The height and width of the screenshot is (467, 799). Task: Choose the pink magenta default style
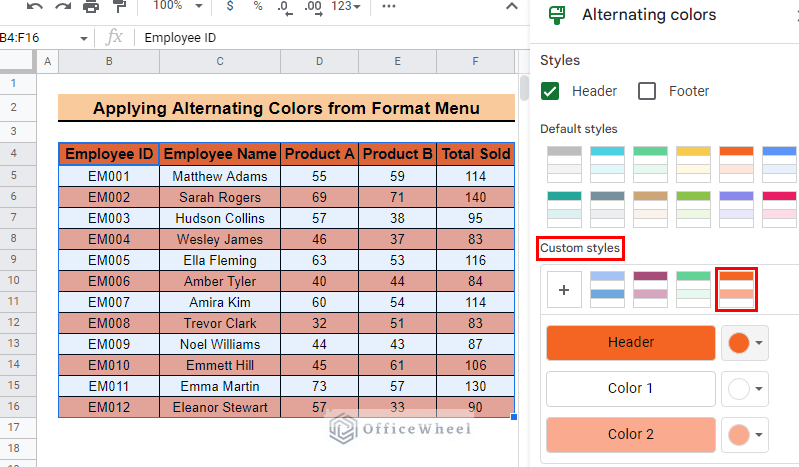click(x=779, y=209)
